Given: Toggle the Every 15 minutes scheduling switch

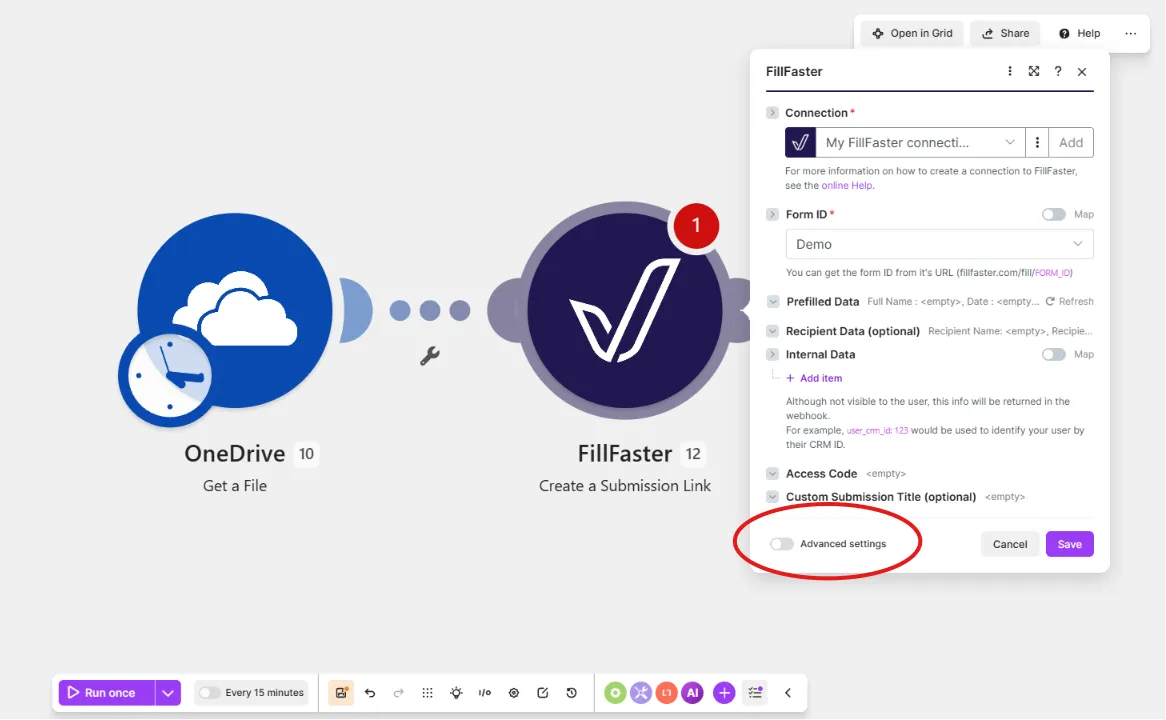Looking at the screenshot, I should click(x=209, y=692).
